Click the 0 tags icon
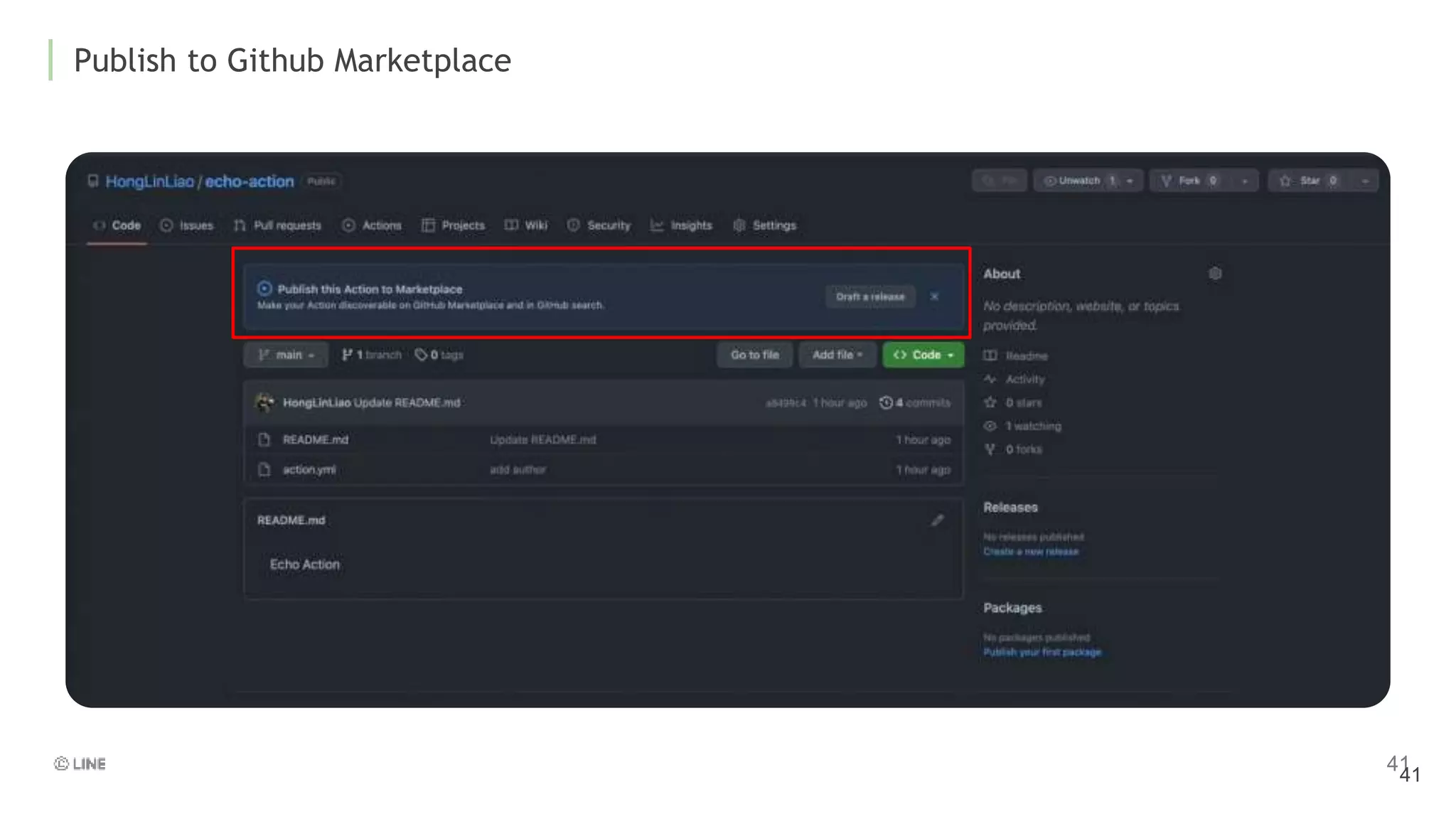 [x=421, y=355]
